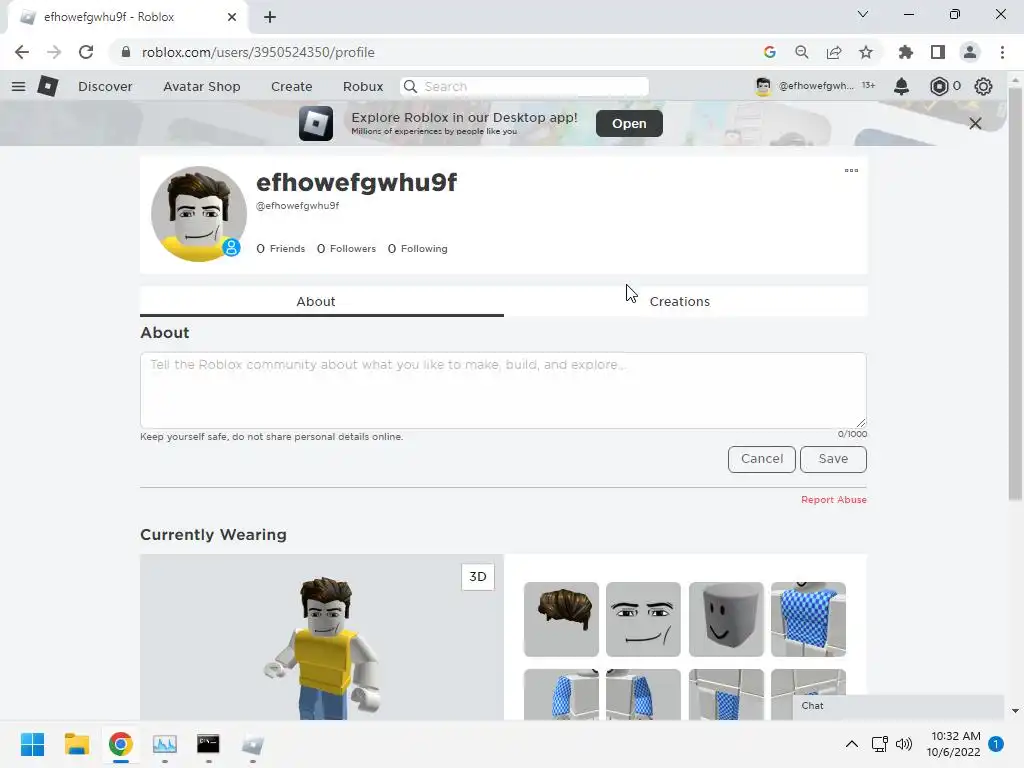Open the Avatar Shop
This screenshot has width=1024, height=768.
(202, 86)
